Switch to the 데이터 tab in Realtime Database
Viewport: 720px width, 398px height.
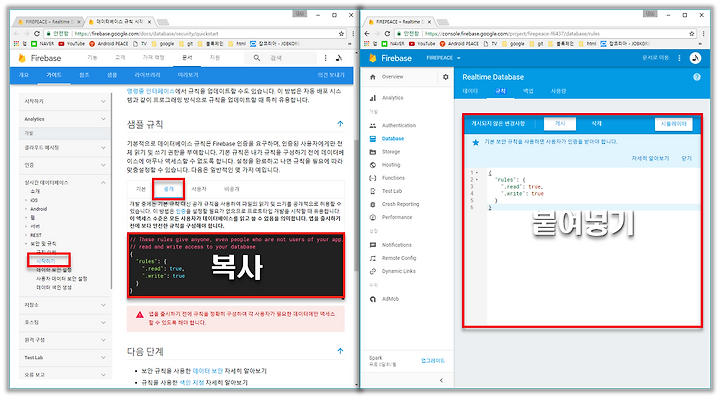tap(470, 91)
